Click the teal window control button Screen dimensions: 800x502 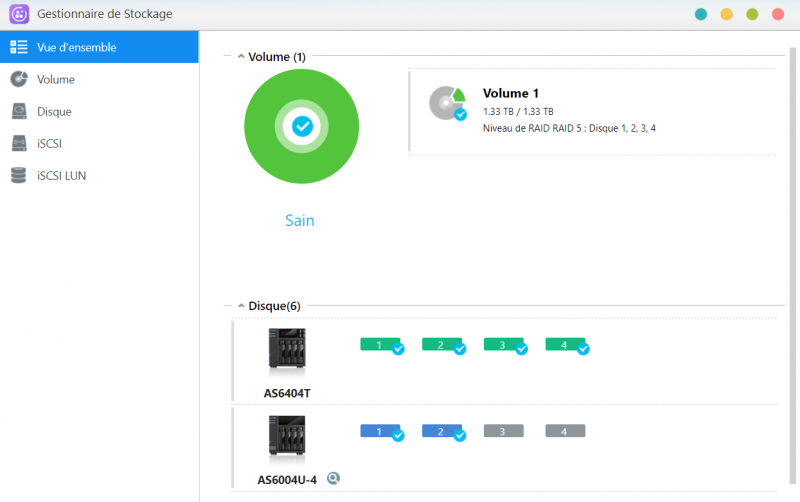click(701, 14)
